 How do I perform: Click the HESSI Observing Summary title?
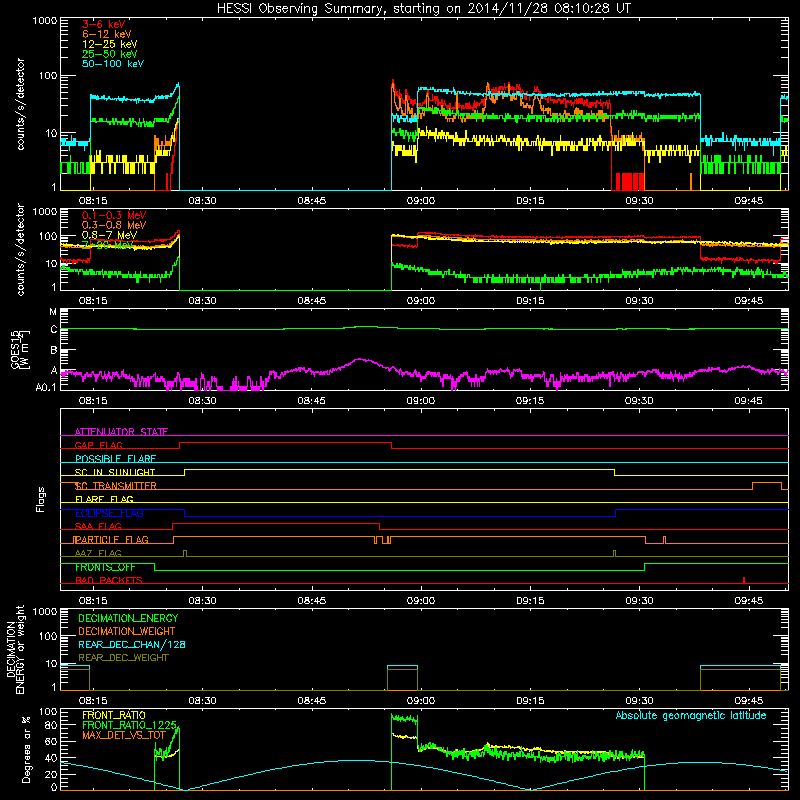(x=423, y=9)
